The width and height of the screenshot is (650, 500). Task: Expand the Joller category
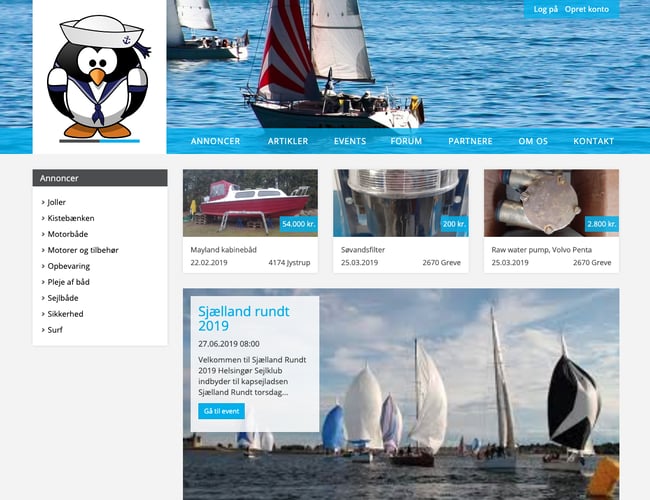coord(56,202)
